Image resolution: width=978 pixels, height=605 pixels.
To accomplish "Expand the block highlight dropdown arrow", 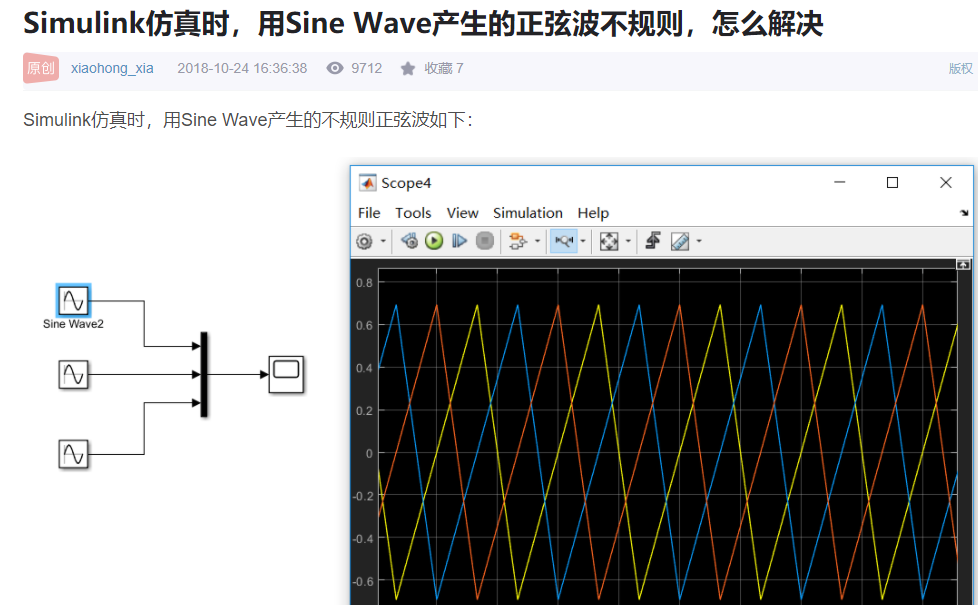I will tap(537, 240).
